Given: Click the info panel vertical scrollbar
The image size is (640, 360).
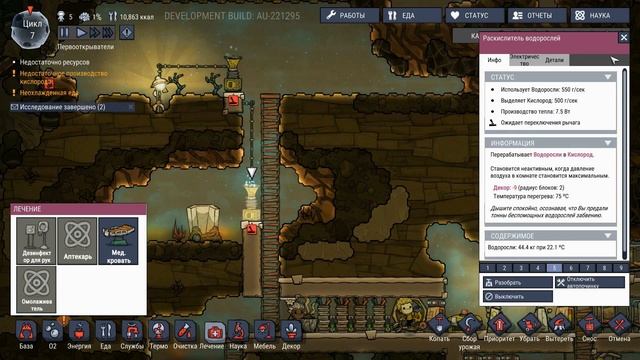Looking at the screenshot, I should point(624,163).
